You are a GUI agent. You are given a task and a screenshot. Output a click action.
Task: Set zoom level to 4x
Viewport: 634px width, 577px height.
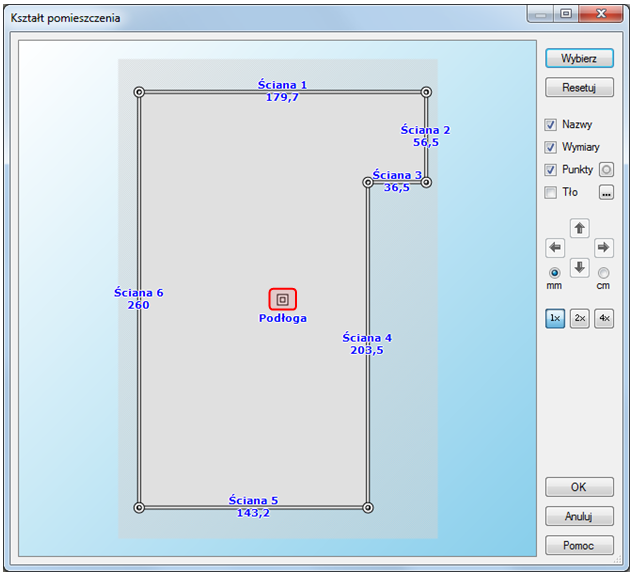(x=603, y=318)
